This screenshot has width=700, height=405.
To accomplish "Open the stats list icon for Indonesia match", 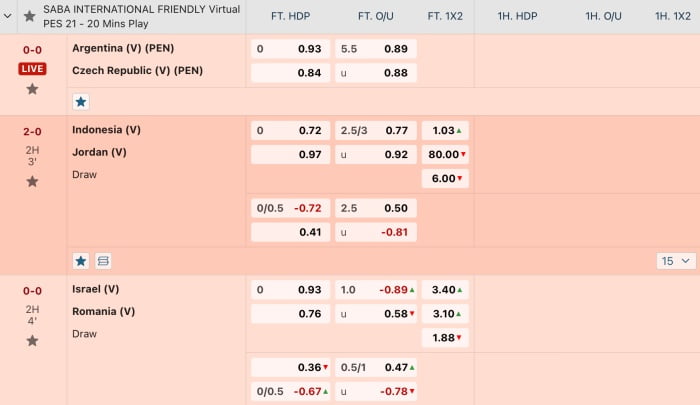I will point(103,261).
